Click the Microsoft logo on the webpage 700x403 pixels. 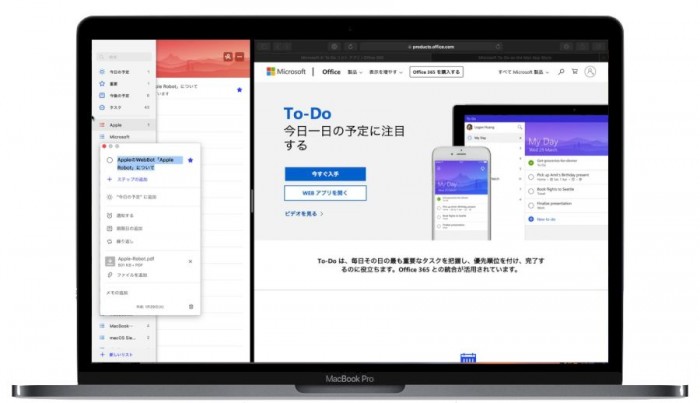point(286,71)
